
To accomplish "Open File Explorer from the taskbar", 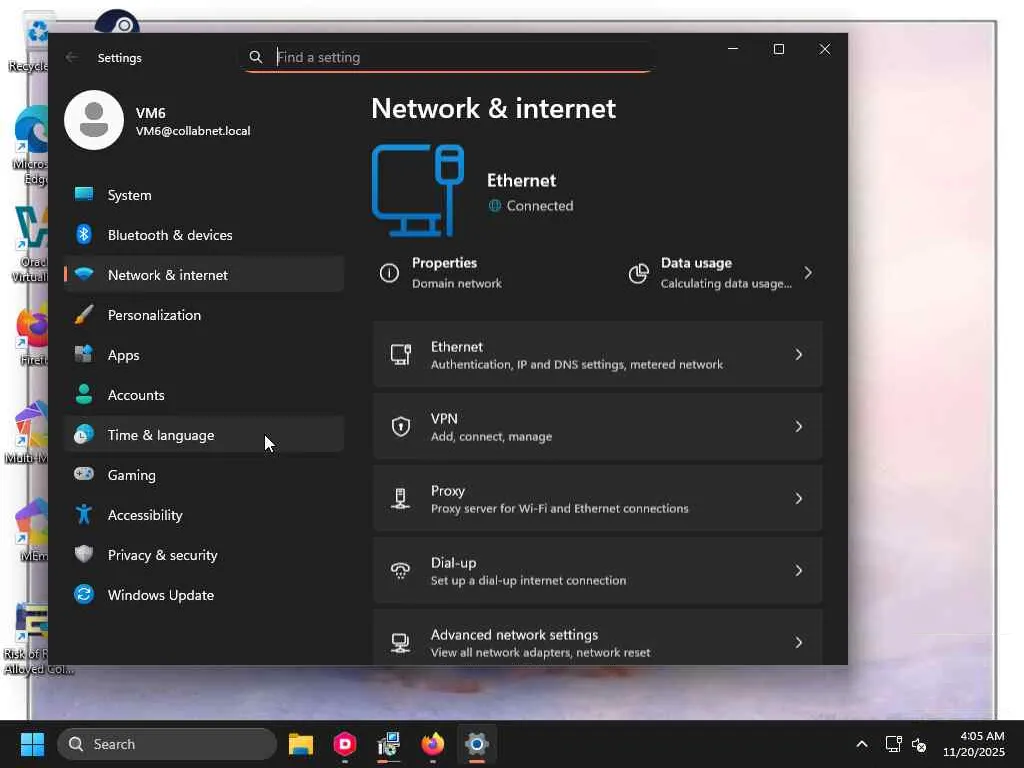I will pos(300,744).
